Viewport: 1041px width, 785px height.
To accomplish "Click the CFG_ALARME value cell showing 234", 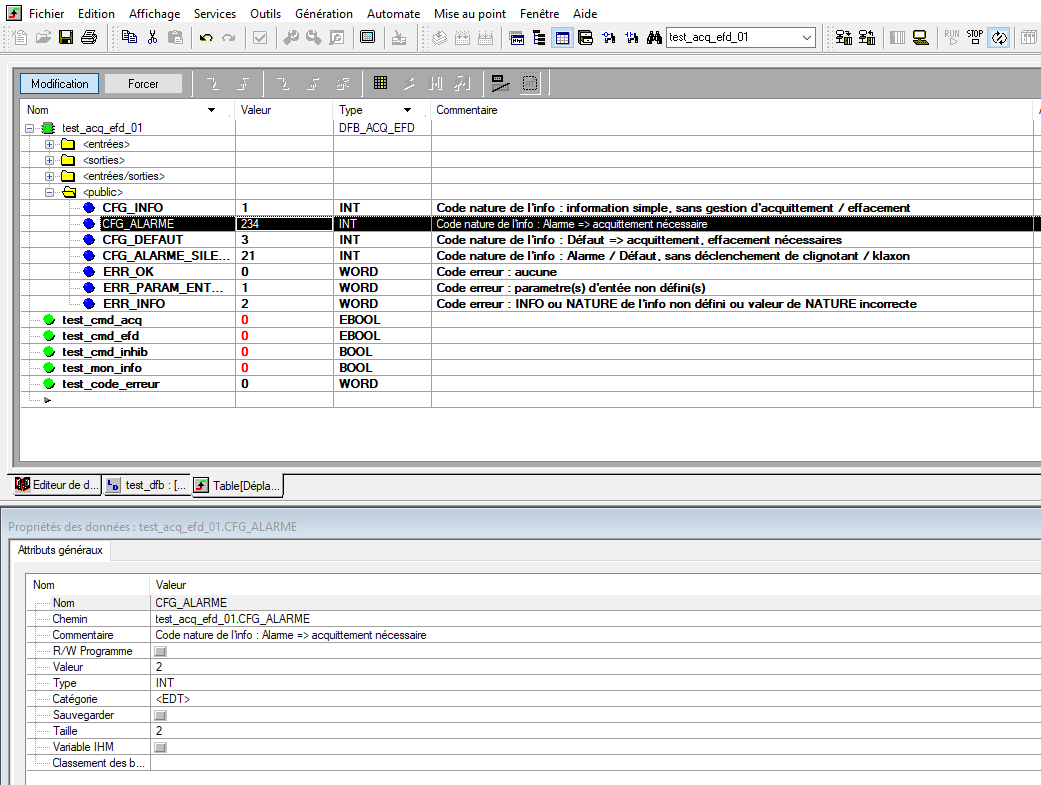I will tap(283, 224).
